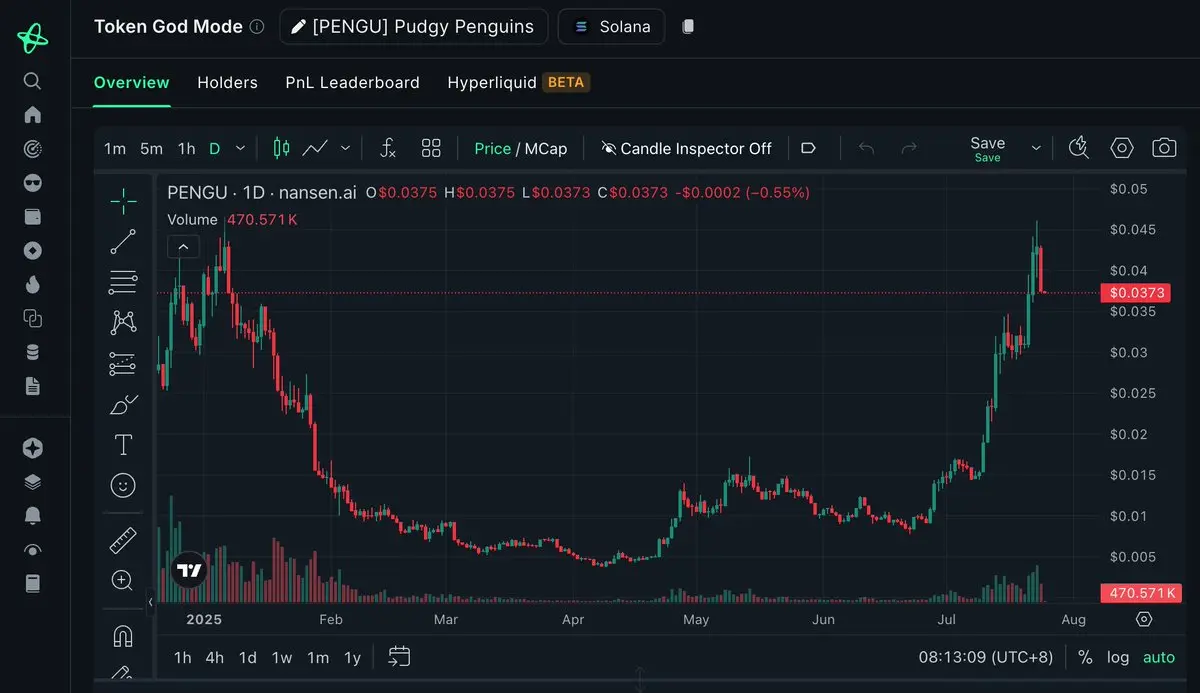
Task: Open the price axis settings gear
Action: tap(1144, 619)
